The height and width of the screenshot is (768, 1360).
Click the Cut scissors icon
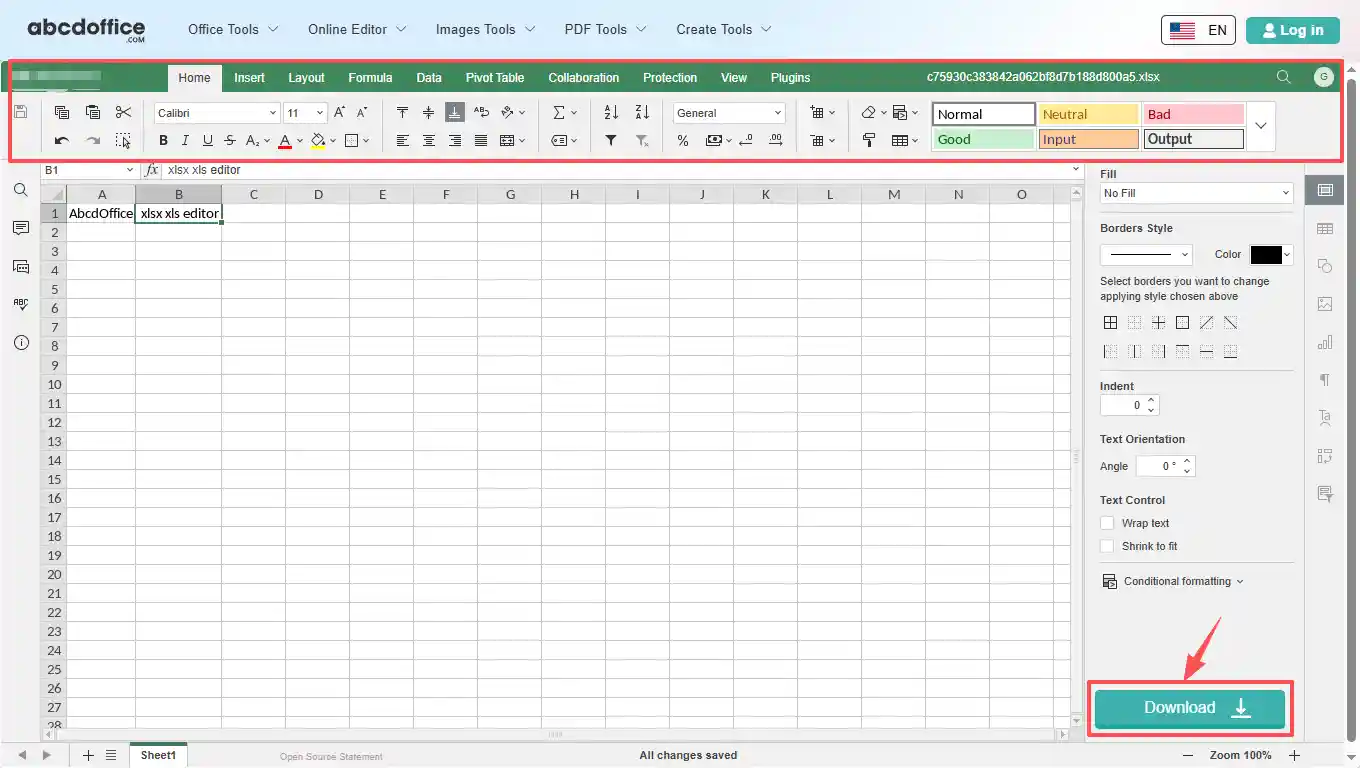pyautogui.click(x=123, y=113)
